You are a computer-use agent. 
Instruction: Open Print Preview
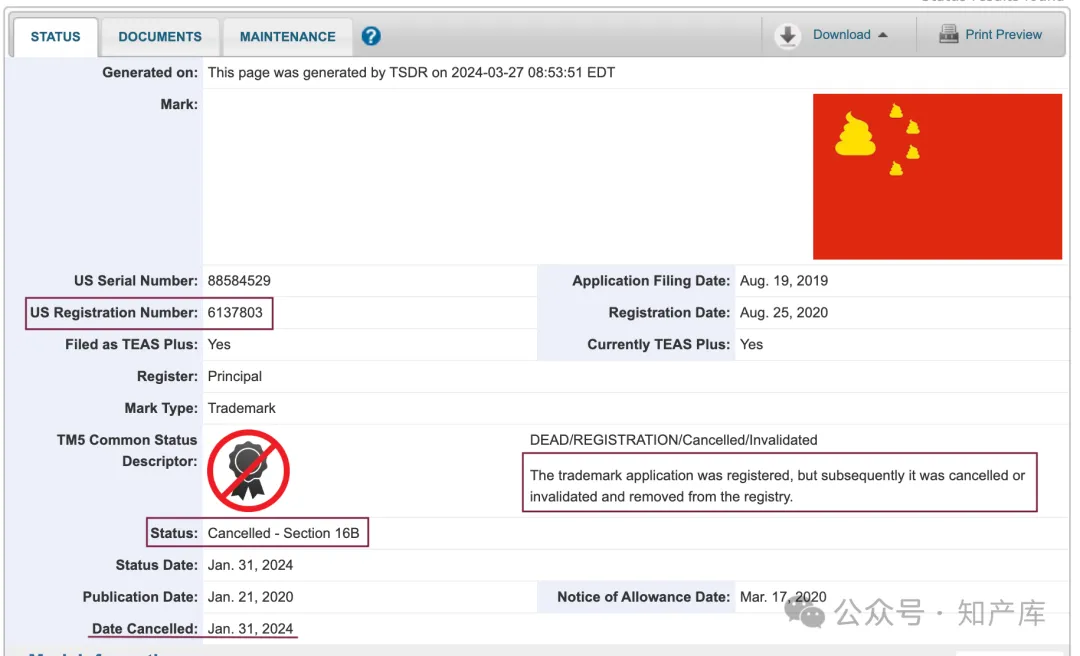click(x=1003, y=34)
